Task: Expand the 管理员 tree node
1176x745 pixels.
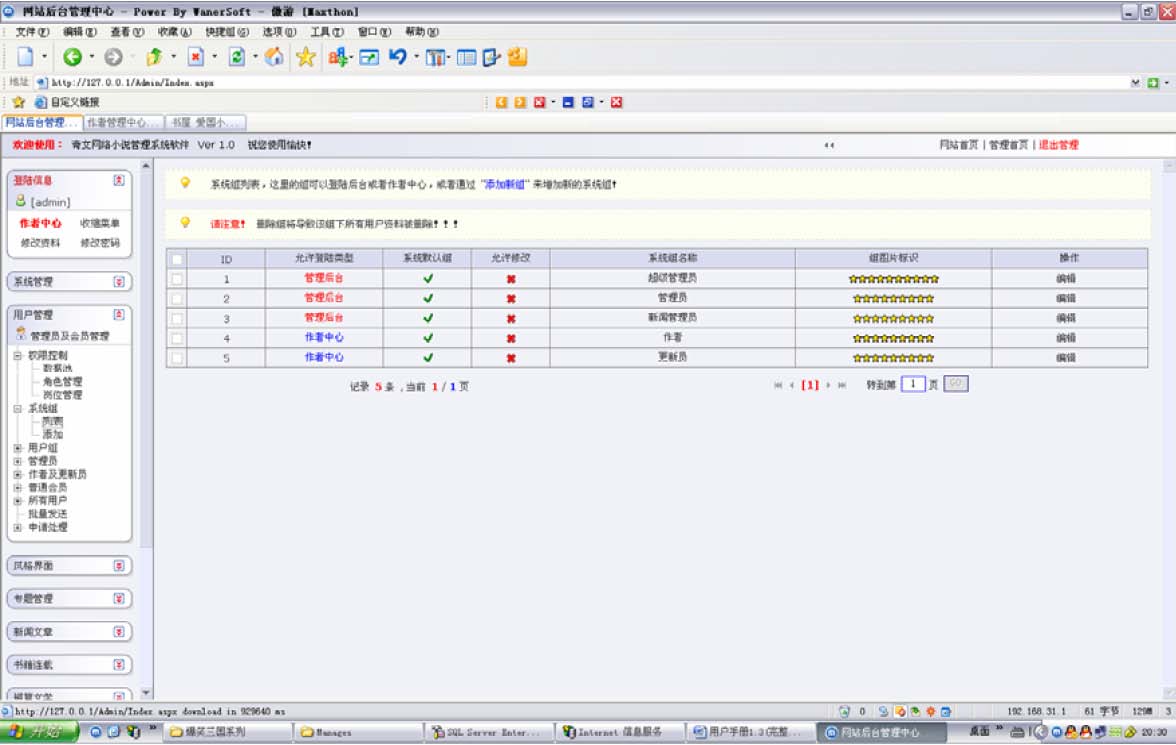Action: [x=17, y=461]
